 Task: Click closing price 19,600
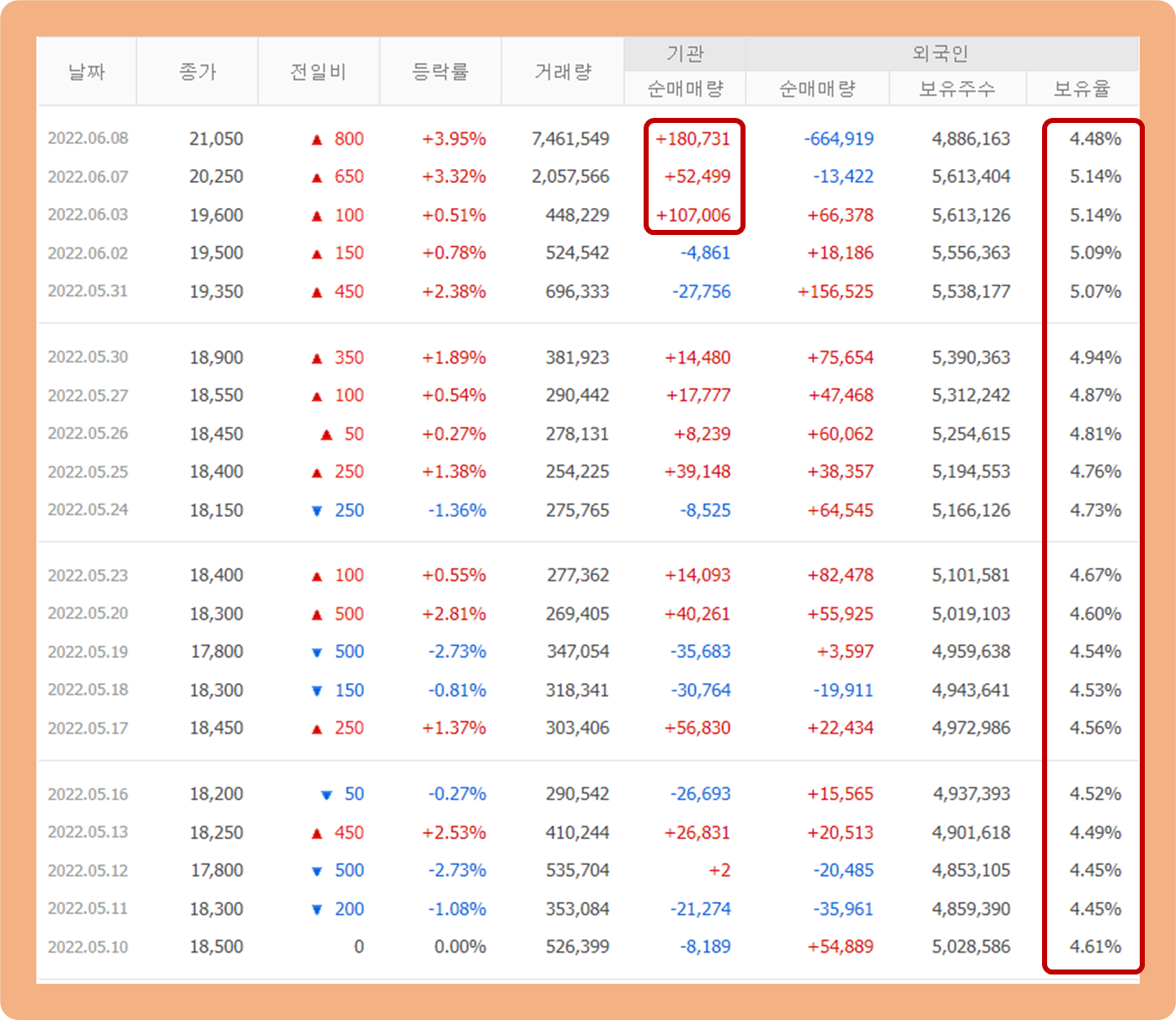[216, 215]
